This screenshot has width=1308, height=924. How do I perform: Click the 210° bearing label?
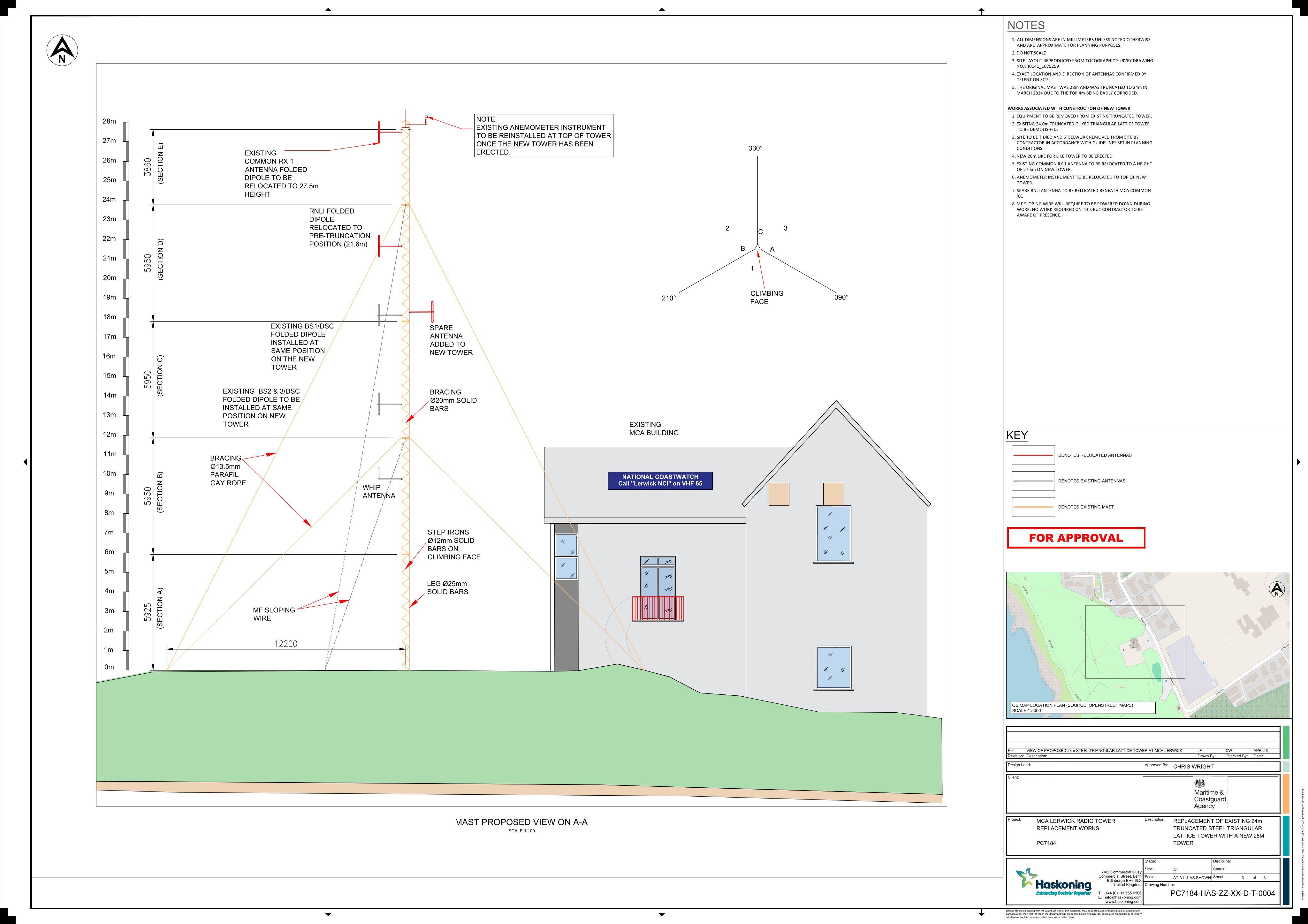669,298
